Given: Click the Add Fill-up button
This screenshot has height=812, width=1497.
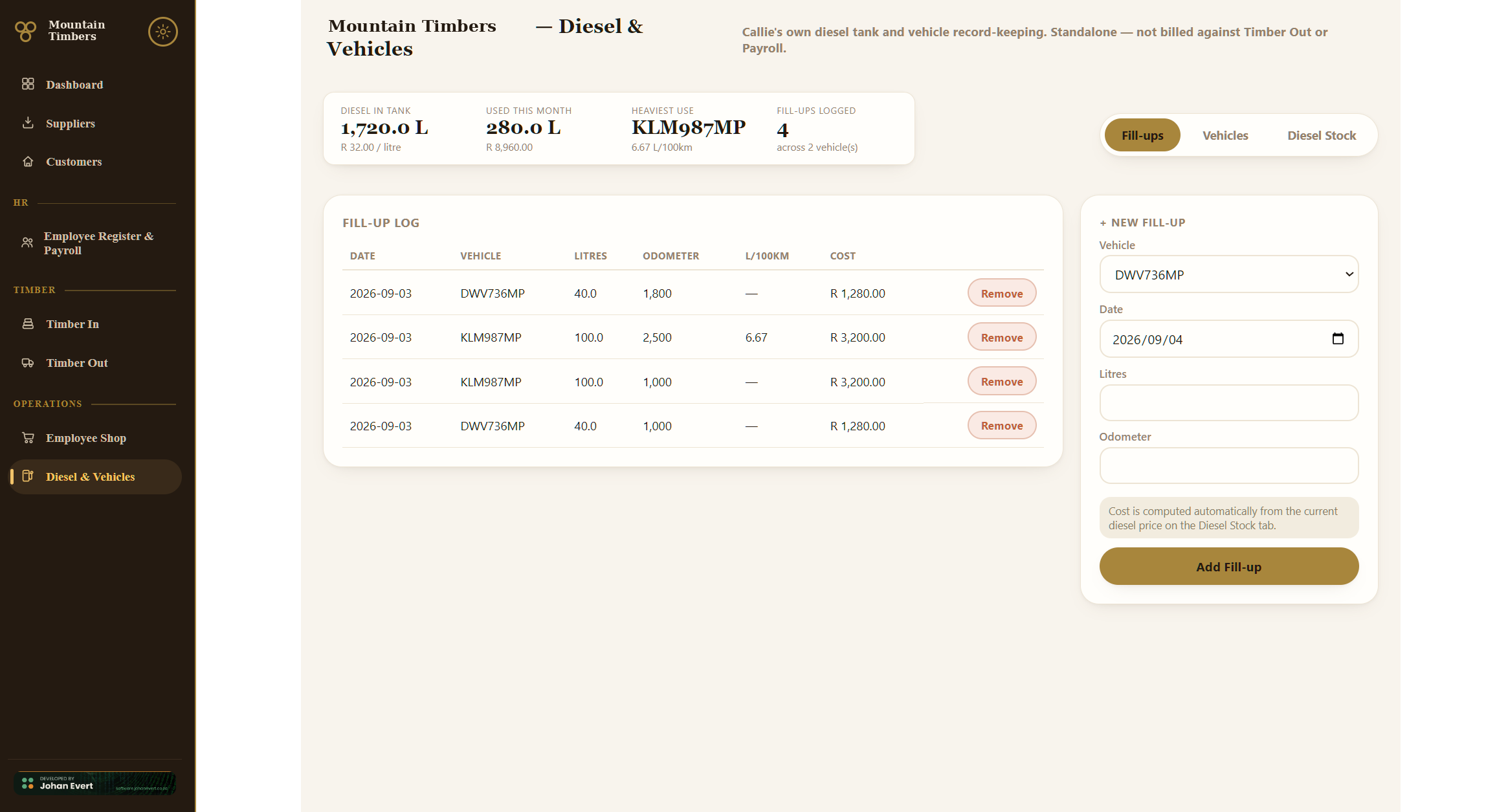Looking at the screenshot, I should coord(1228,566).
